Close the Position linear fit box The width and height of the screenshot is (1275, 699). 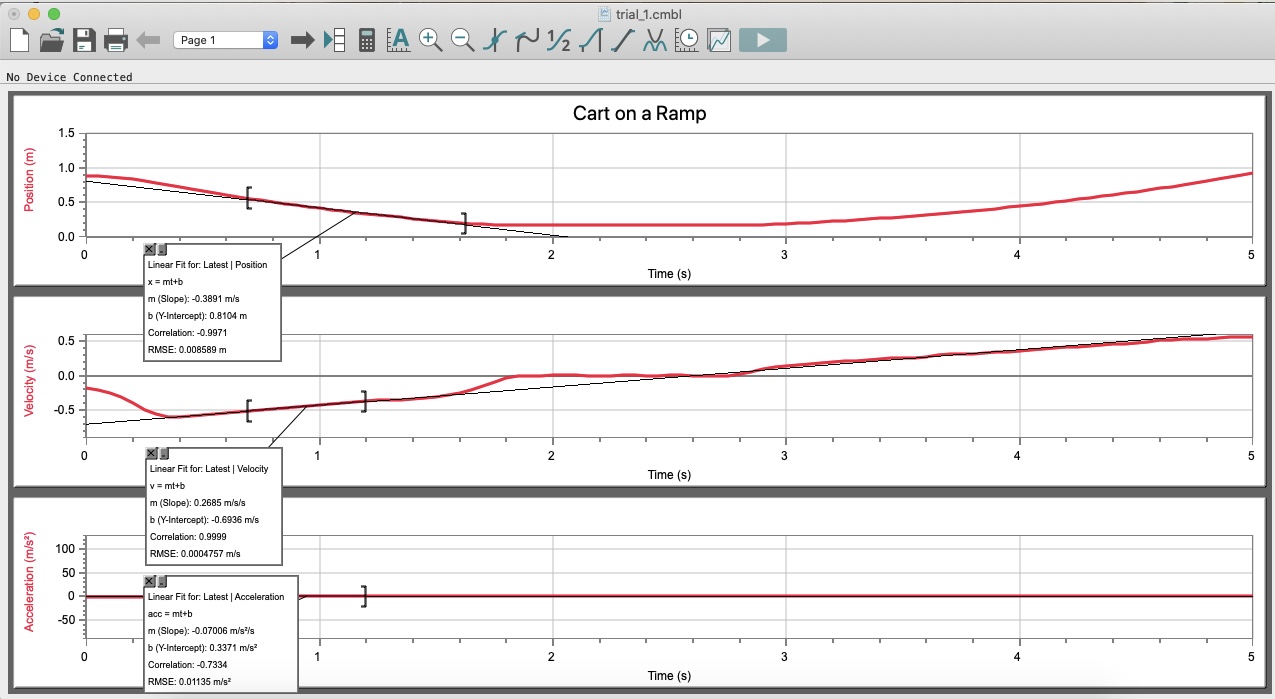pyautogui.click(x=150, y=250)
